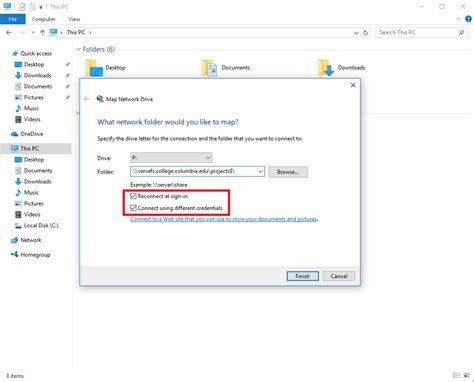The height and width of the screenshot is (382, 474).
Task: Cancel the Map Network Drive dialog
Action: tap(339, 276)
